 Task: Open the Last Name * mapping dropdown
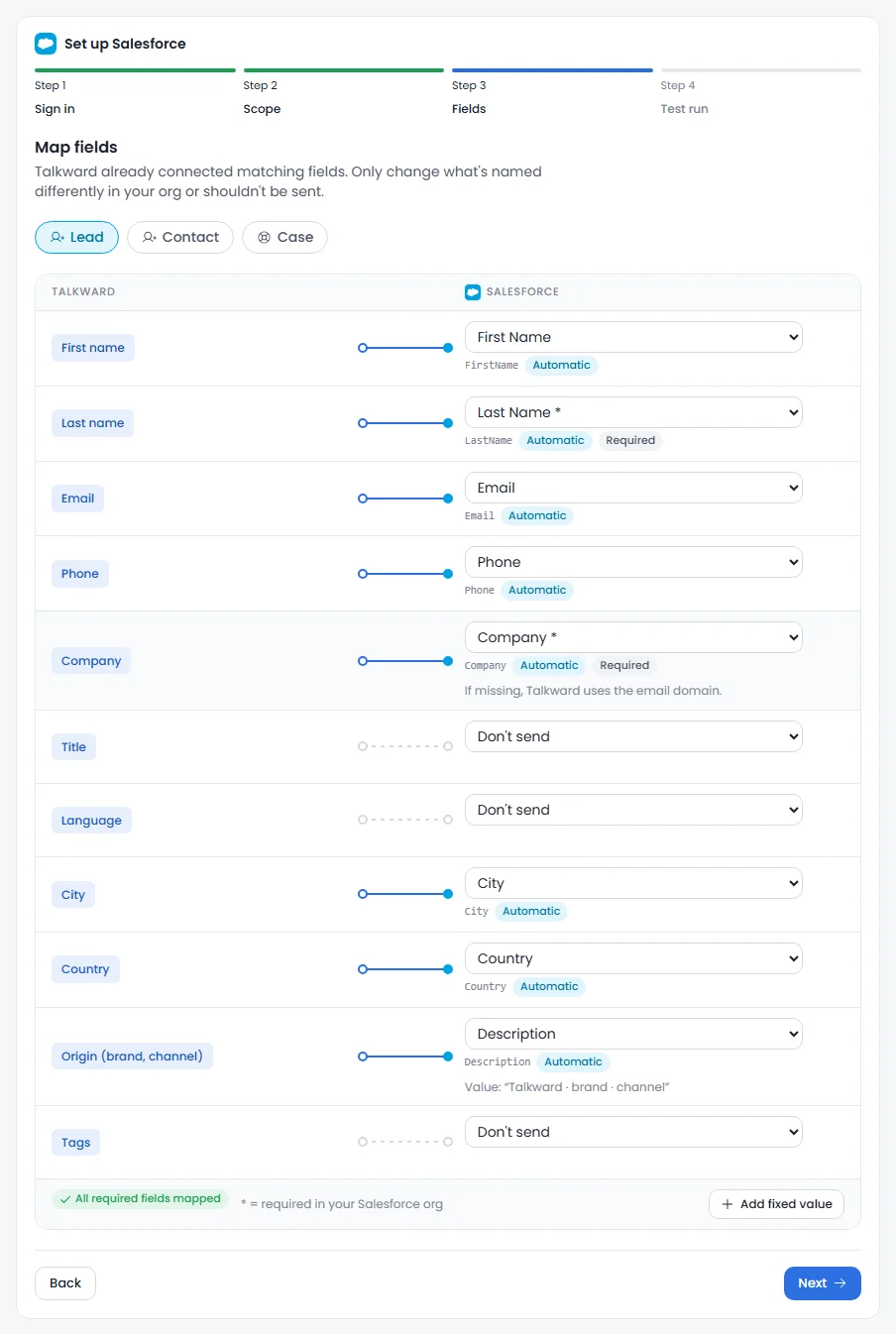coord(633,412)
